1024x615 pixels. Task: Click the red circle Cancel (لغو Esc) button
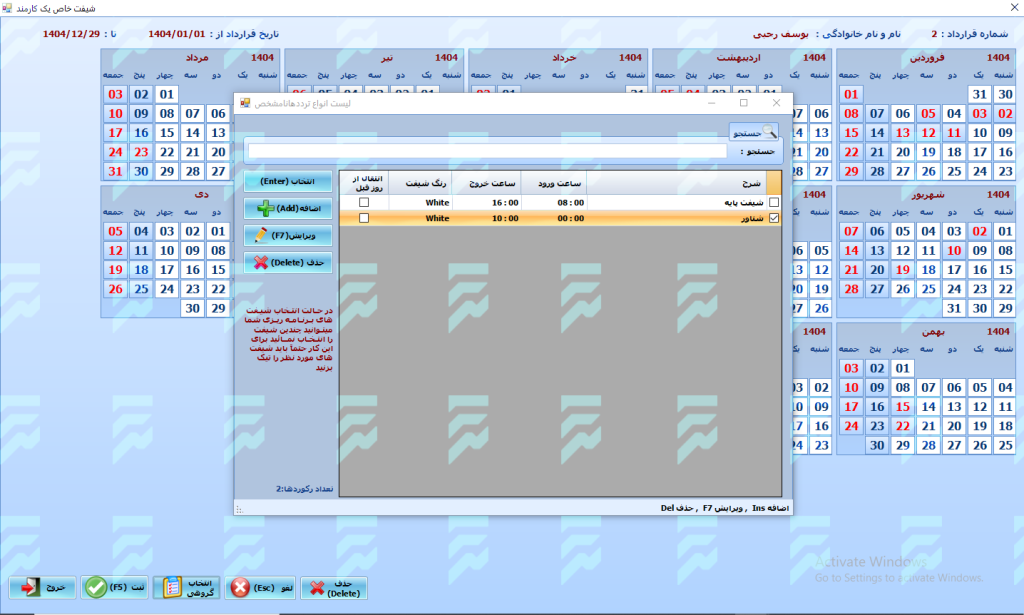click(259, 587)
